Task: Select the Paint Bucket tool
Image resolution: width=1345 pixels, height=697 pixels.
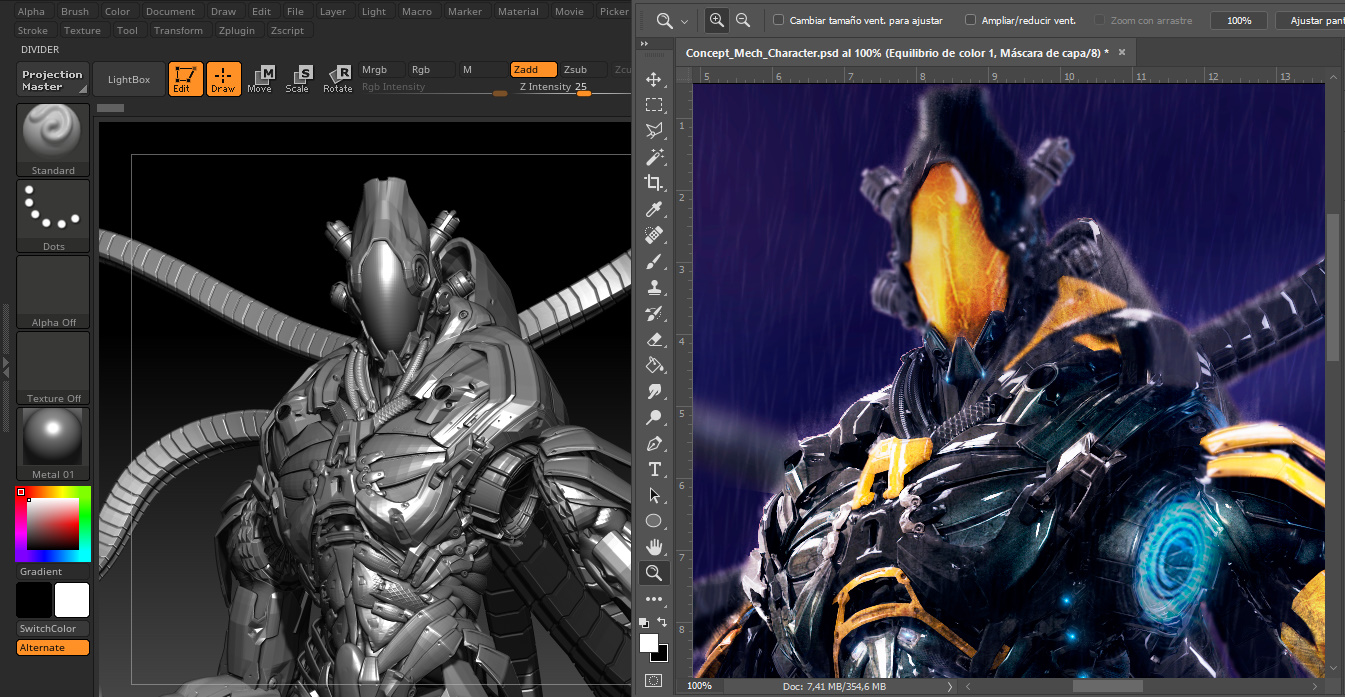Action: (654, 365)
